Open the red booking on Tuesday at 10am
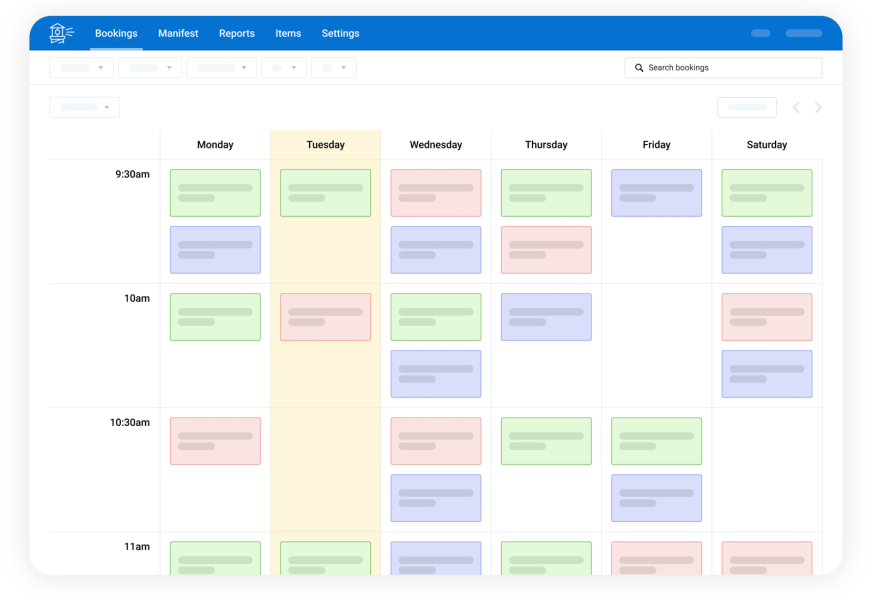Image resolution: width=872 pixels, height=600 pixels. click(x=325, y=316)
